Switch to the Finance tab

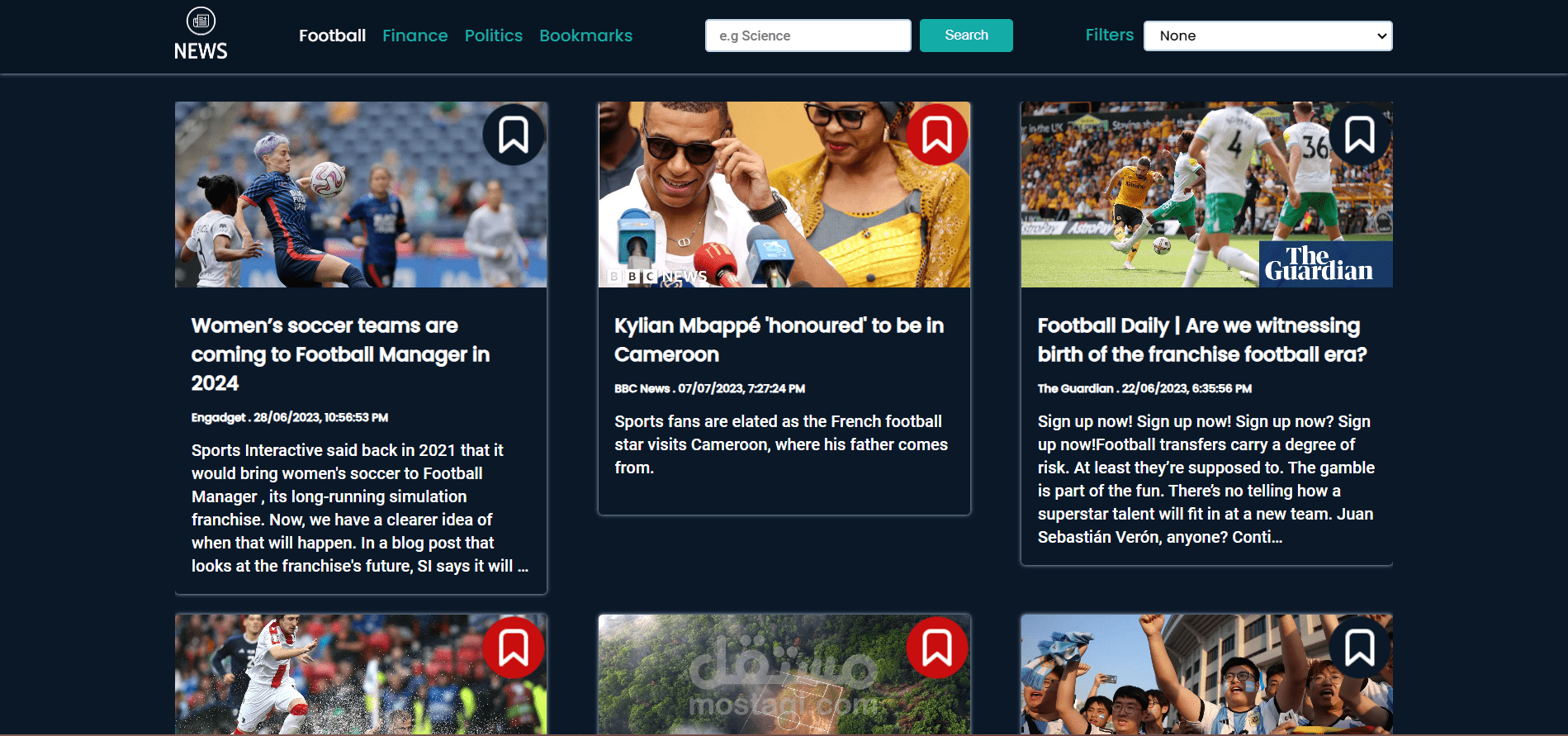coord(415,36)
